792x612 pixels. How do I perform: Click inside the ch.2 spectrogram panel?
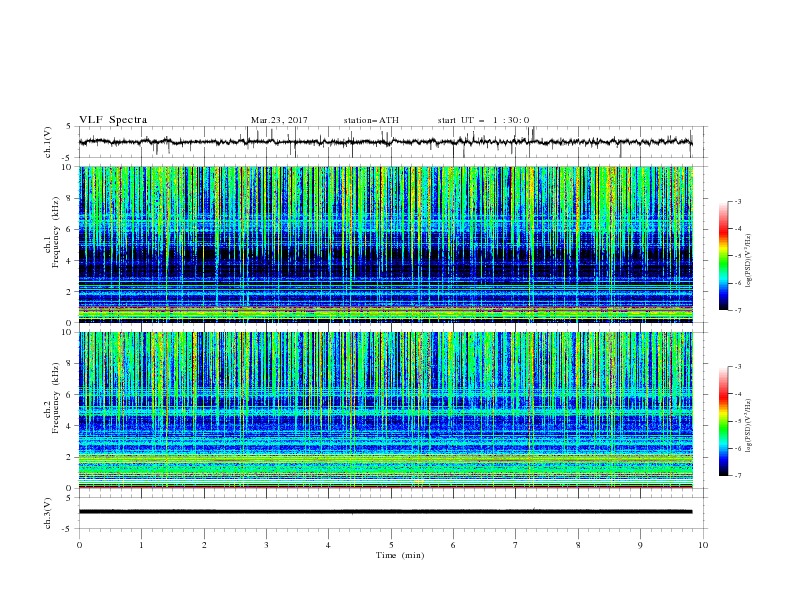[386, 410]
